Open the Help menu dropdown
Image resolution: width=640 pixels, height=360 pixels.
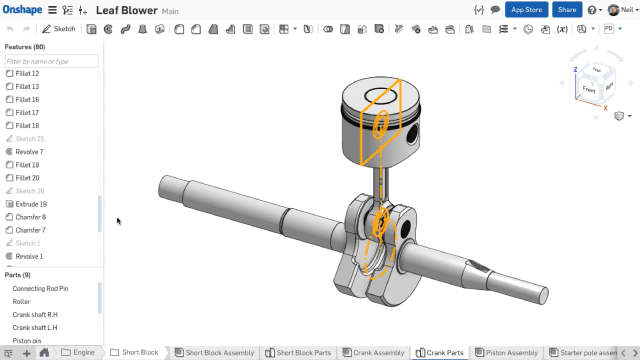(595, 10)
